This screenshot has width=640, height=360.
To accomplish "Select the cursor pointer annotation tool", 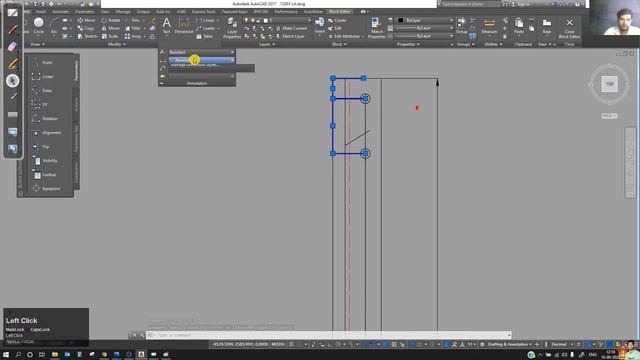I will tap(13, 80).
